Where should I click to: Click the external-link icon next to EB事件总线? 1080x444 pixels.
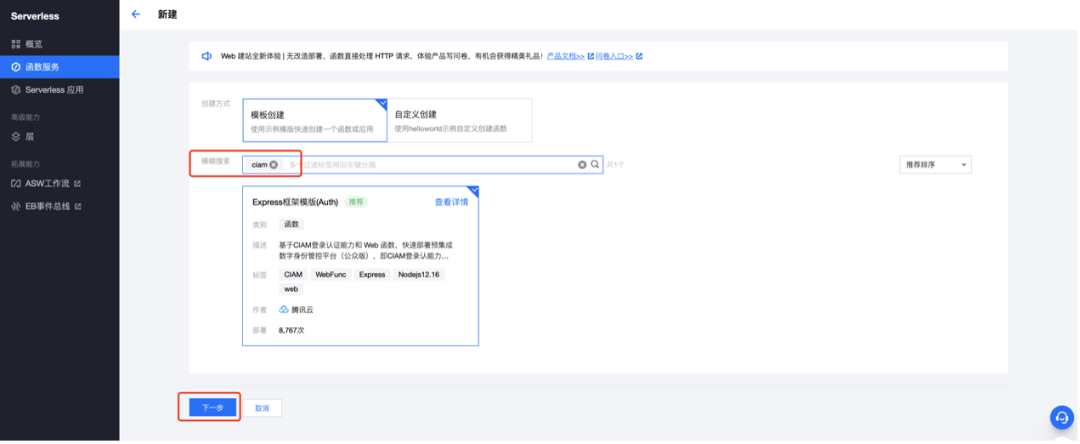pyautogui.click(x=77, y=207)
